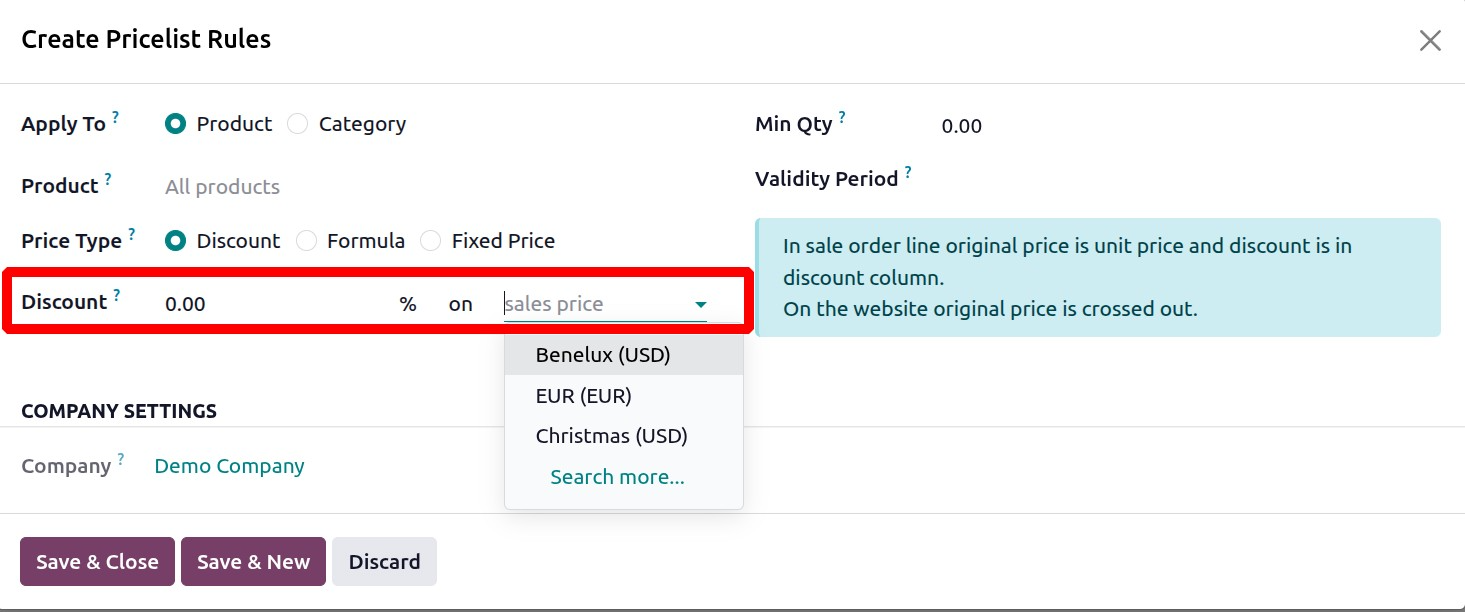The width and height of the screenshot is (1465, 612).
Task: Click the Min Qty value field
Action: coord(962,126)
